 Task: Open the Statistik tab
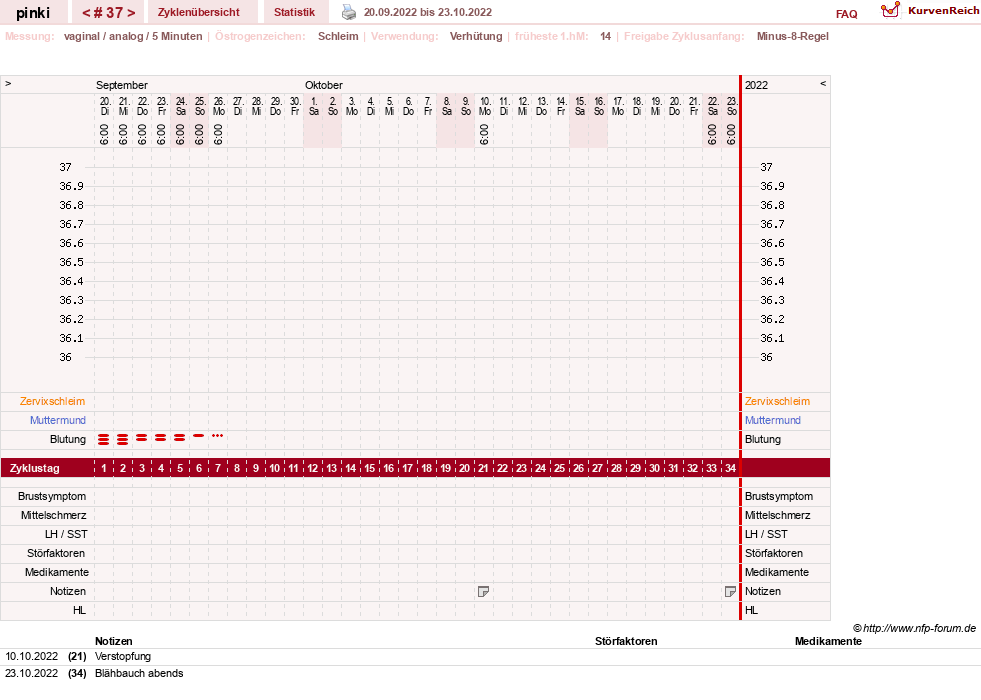tap(295, 12)
